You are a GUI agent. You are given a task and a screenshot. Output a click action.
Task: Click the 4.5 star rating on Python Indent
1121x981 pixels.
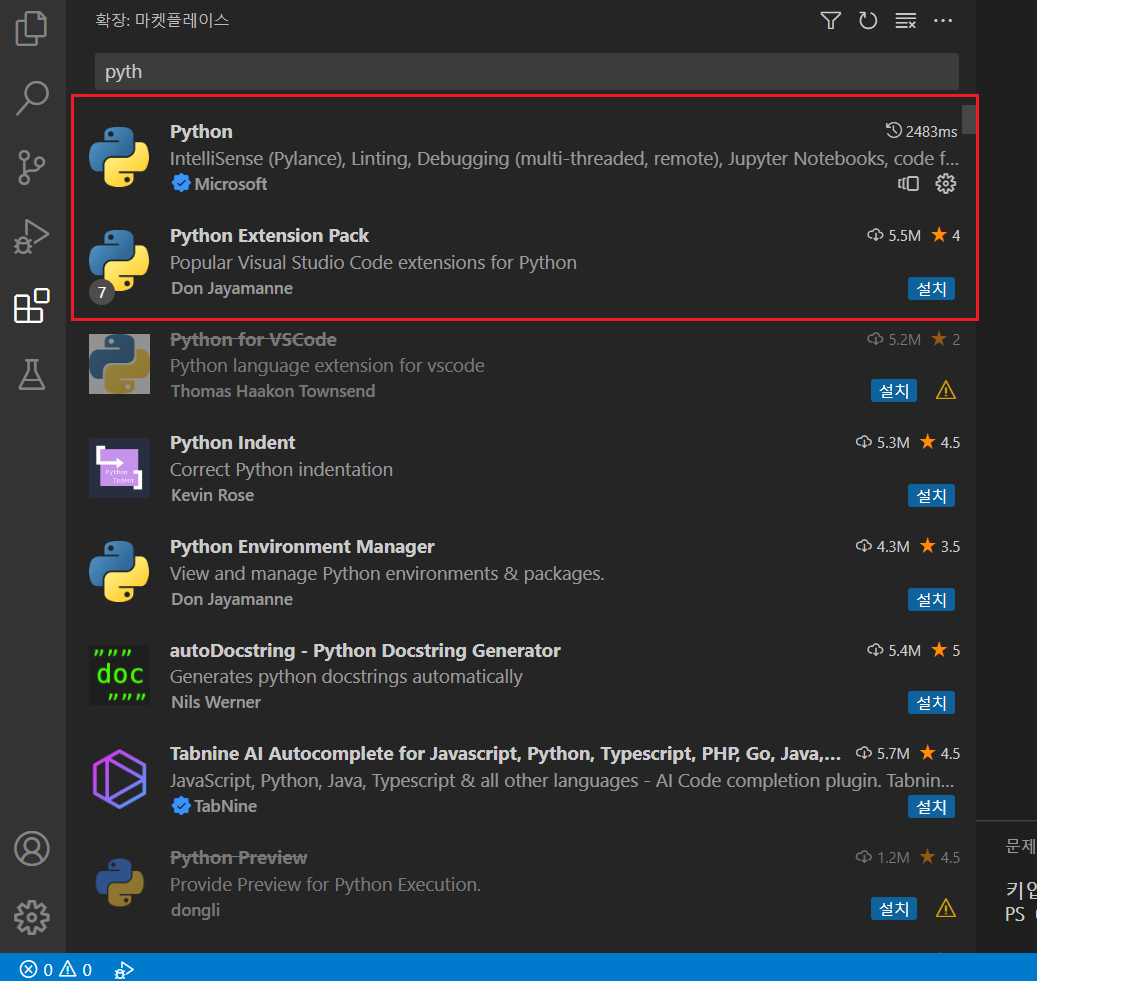(x=940, y=443)
